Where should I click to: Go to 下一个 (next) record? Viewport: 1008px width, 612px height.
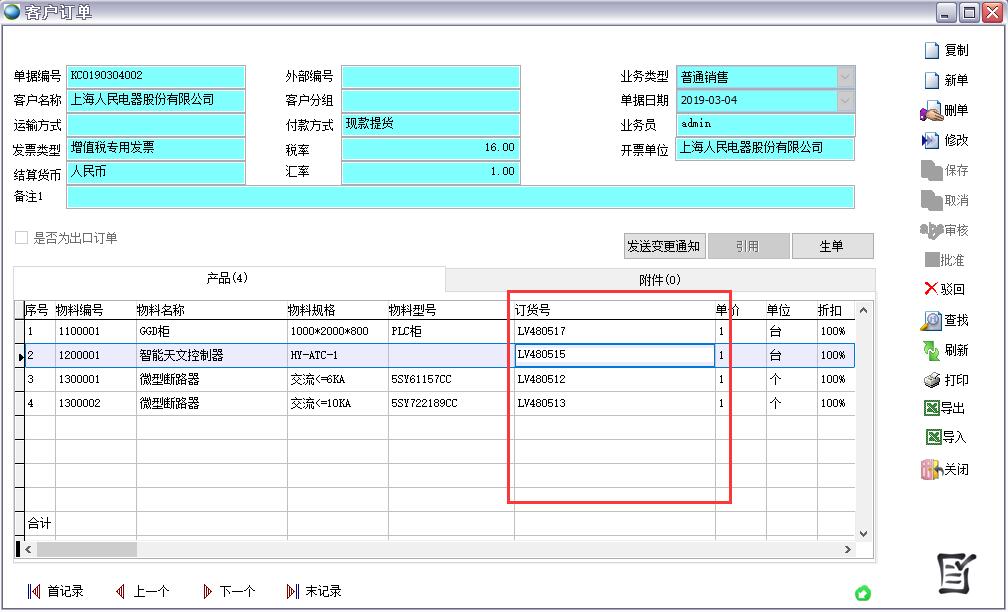point(229,591)
